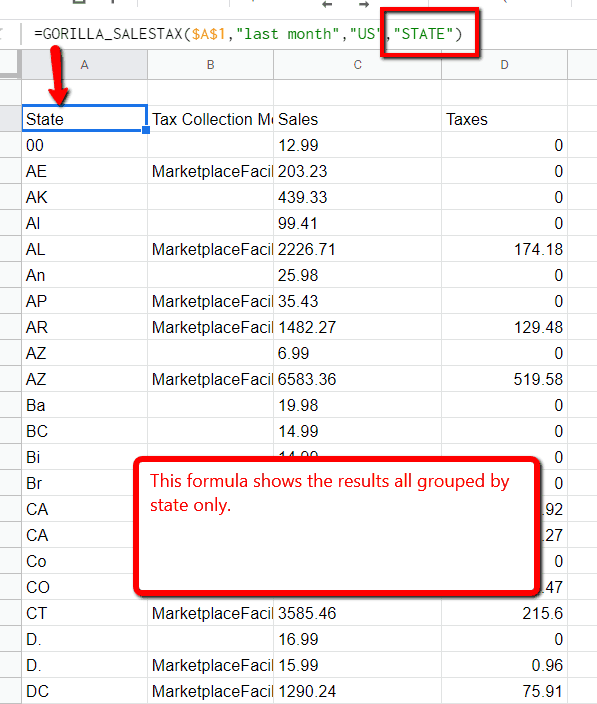
Task: Click the taxes value 215.6
Action: coord(505,613)
